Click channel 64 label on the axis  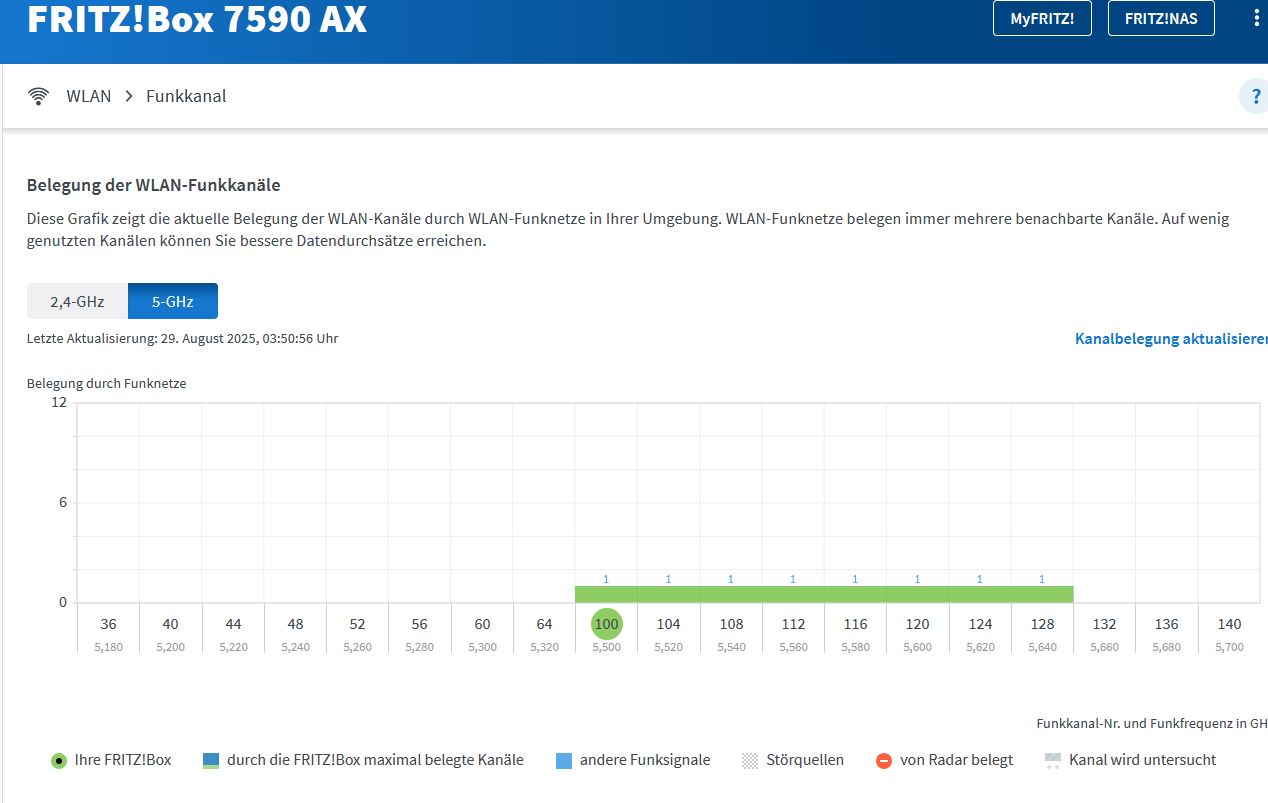(x=544, y=624)
